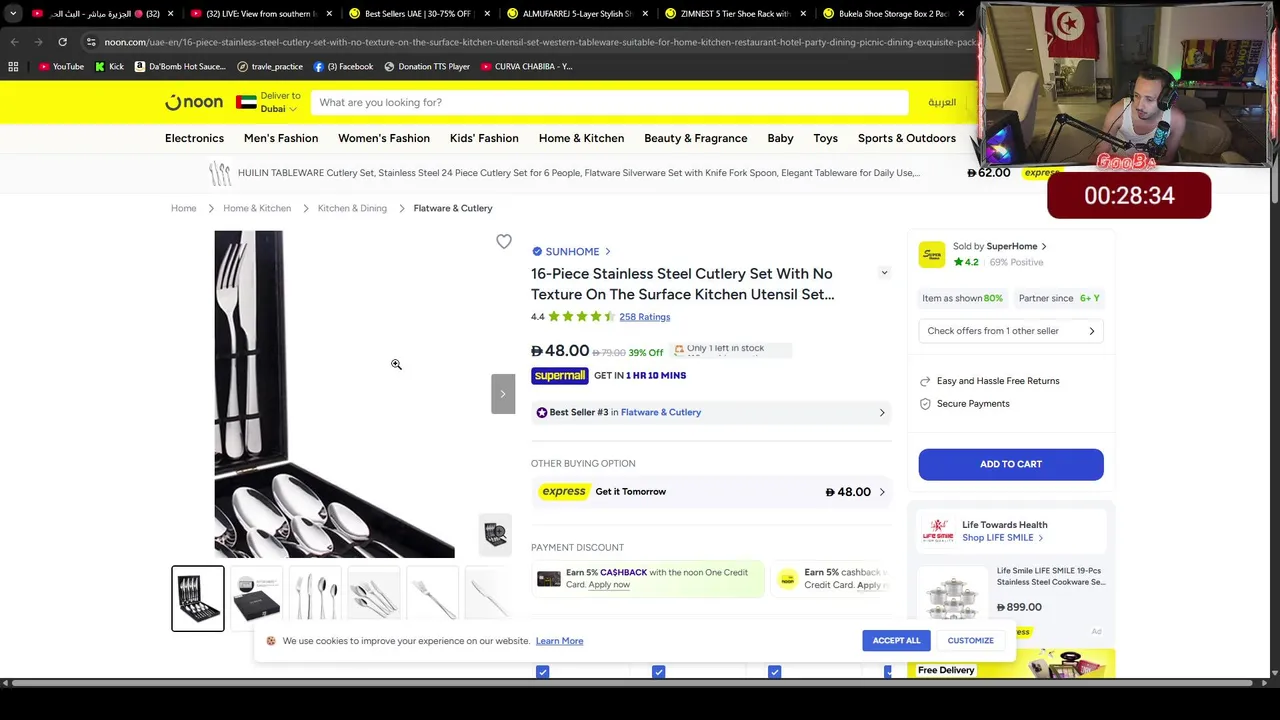1280x720 pixels.
Task: Go to Home breadcrumb
Action: coord(183,208)
